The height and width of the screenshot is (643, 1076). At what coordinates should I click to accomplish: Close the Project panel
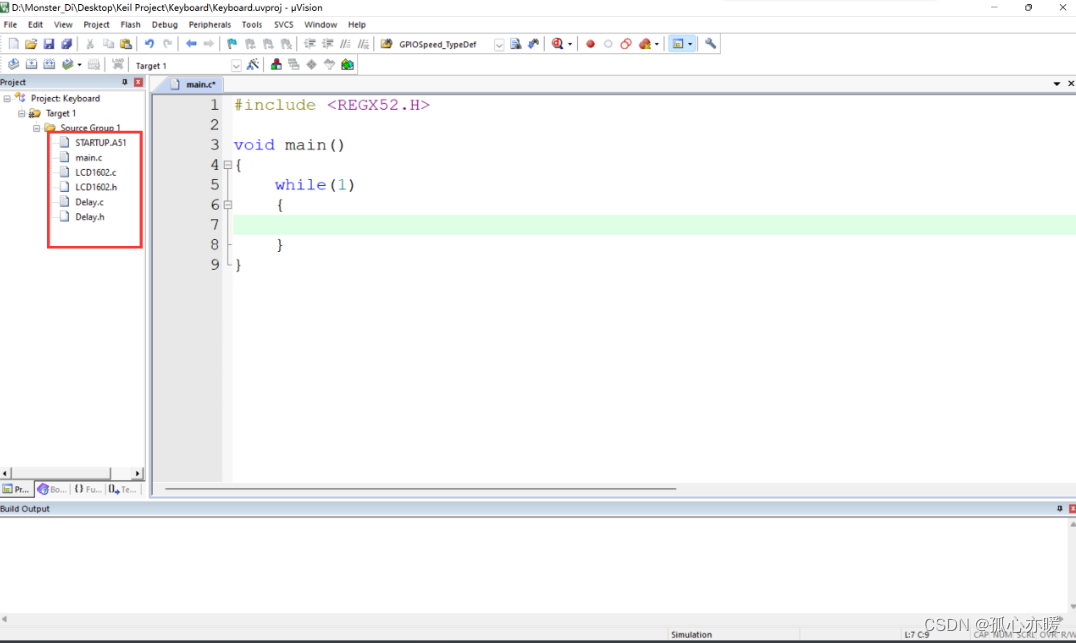tap(138, 82)
